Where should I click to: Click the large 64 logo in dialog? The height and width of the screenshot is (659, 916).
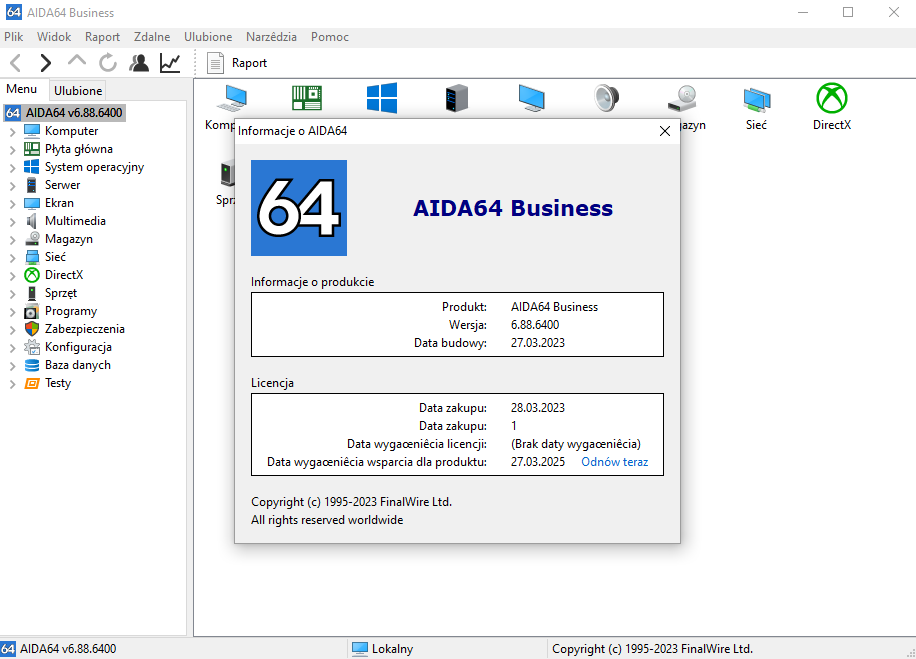click(x=299, y=208)
